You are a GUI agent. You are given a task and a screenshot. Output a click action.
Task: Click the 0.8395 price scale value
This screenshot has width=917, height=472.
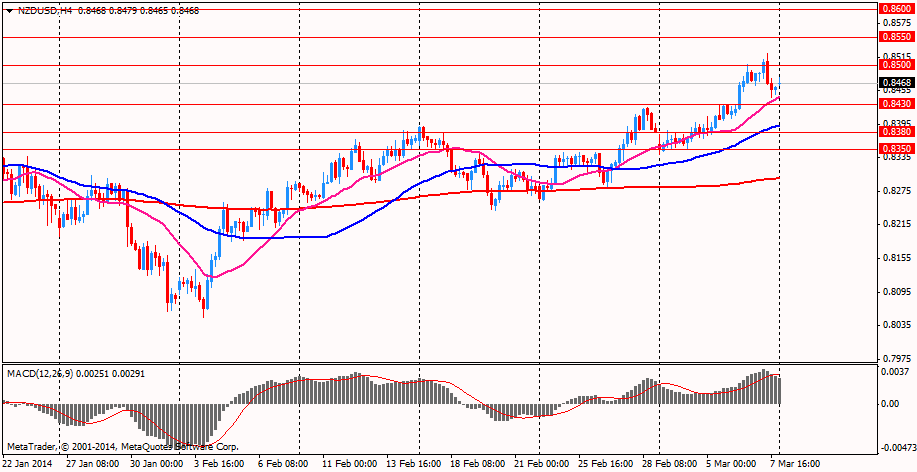coord(897,123)
